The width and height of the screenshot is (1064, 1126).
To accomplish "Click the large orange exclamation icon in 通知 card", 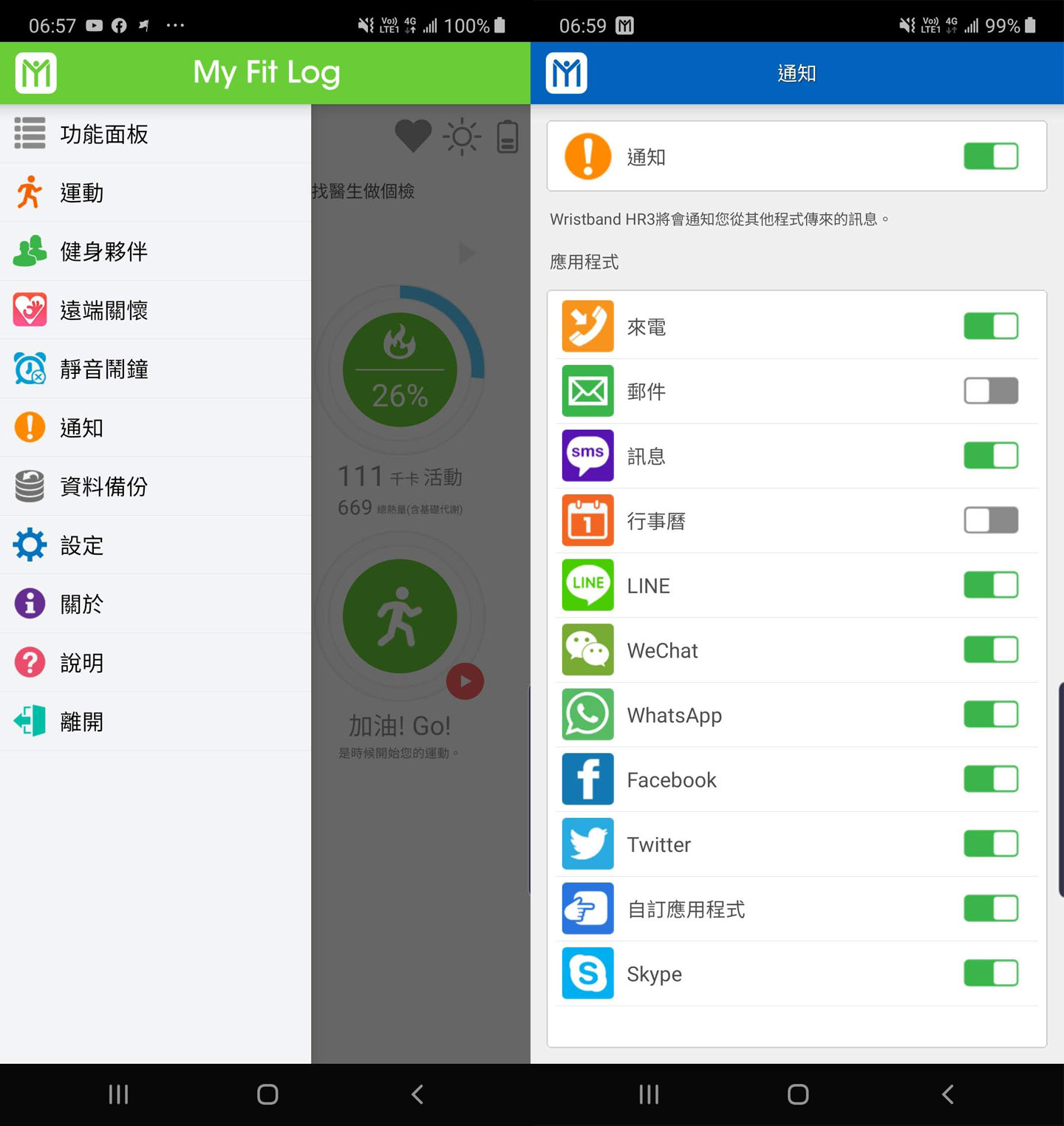I will pos(588,157).
